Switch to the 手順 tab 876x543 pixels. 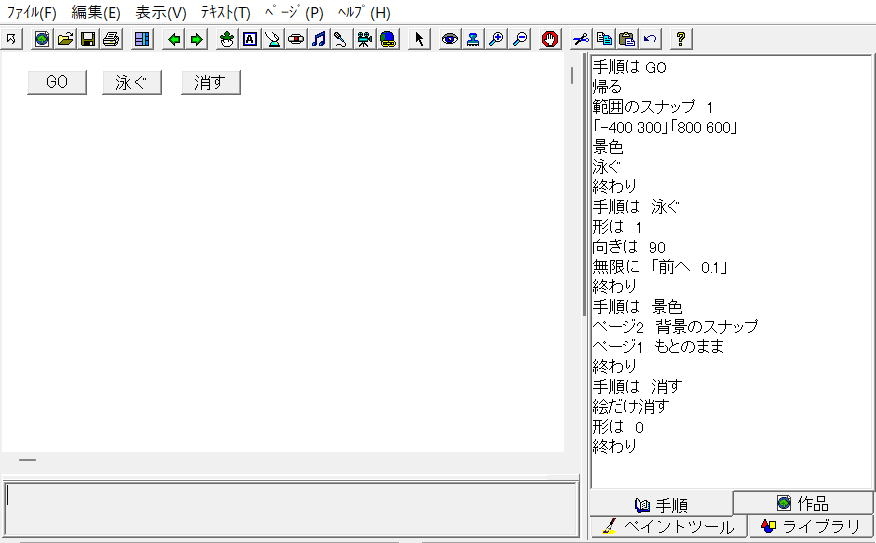[661, 505]
